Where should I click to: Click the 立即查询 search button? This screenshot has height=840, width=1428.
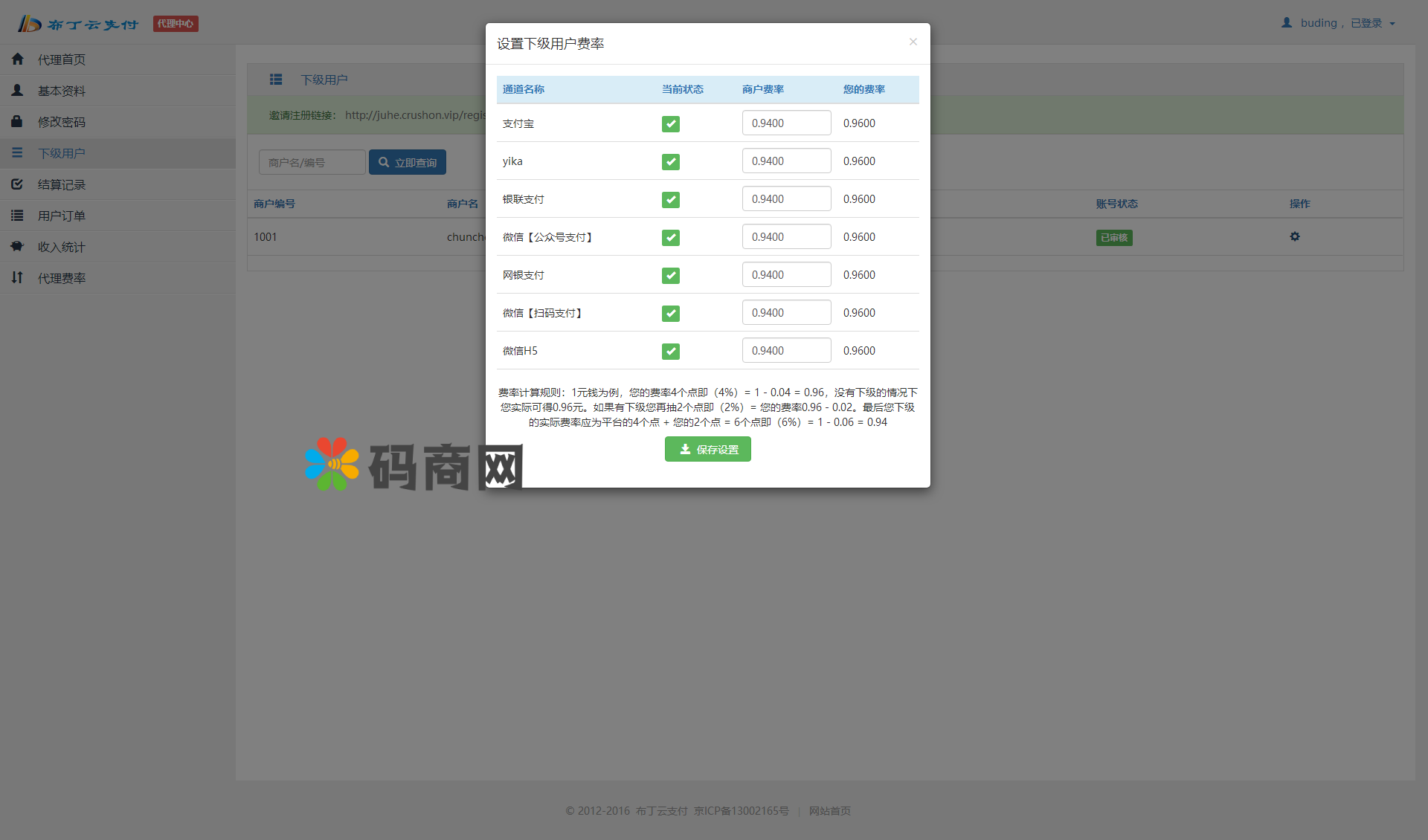pyautogui.click(x=408, y=162)
